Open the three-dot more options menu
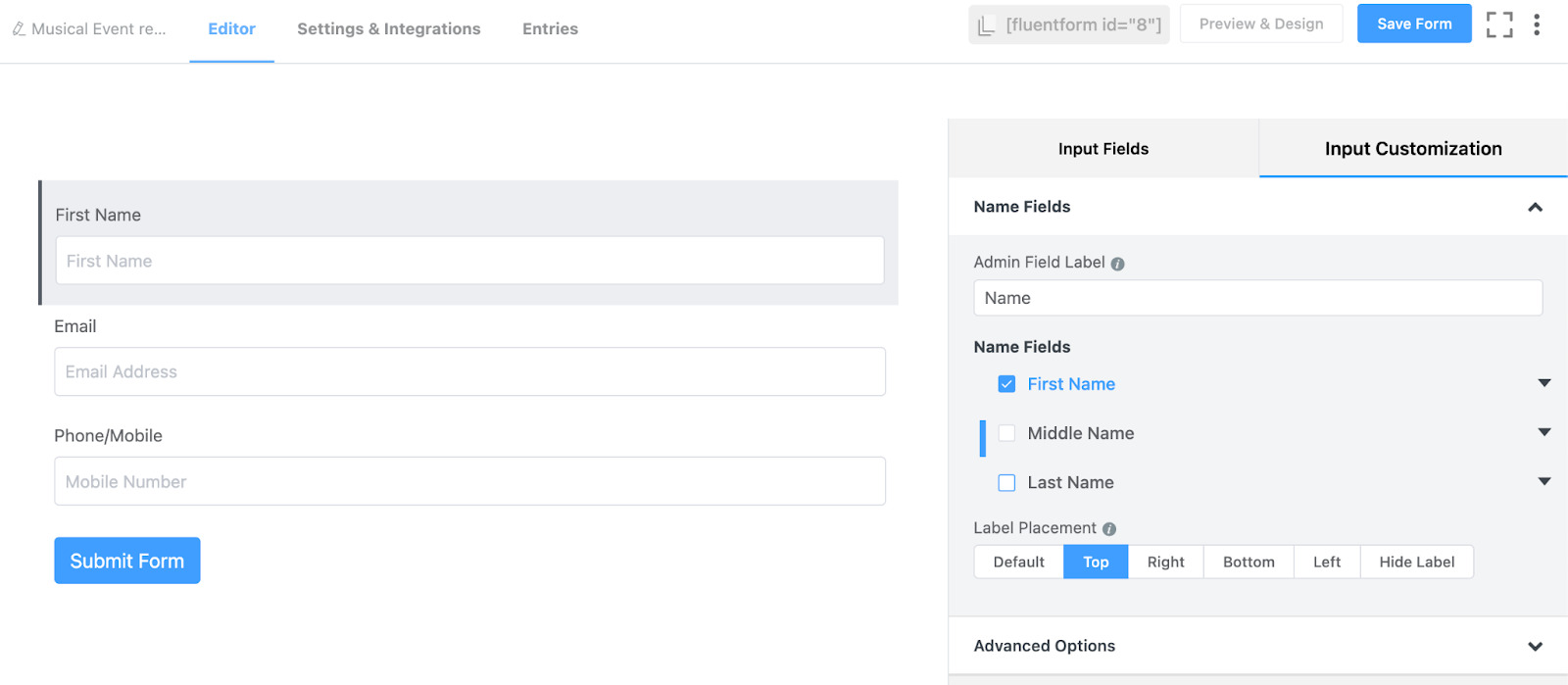1568x685 pixels. click(1537, 24)
